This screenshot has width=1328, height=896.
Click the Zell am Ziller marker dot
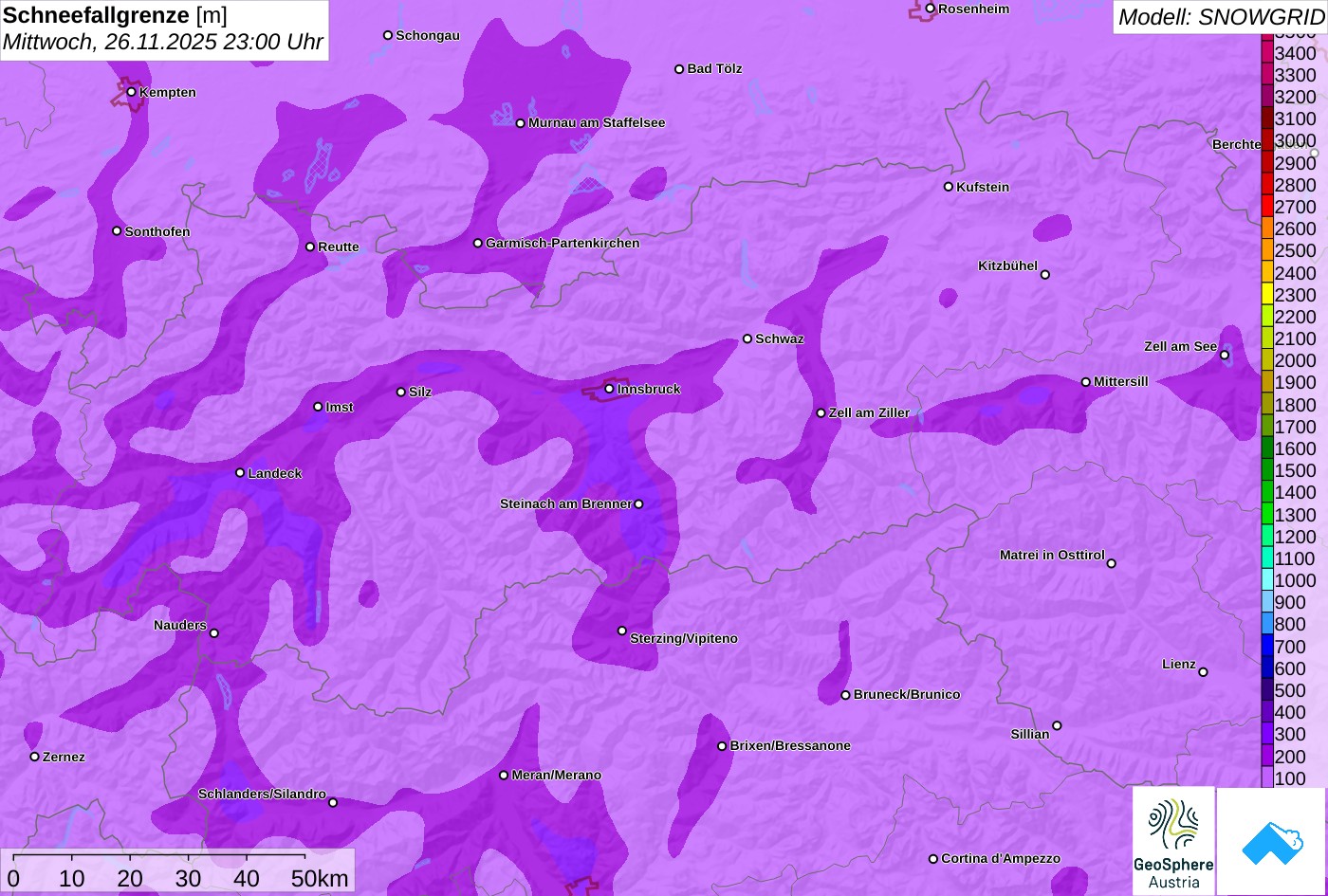(821, 413)
